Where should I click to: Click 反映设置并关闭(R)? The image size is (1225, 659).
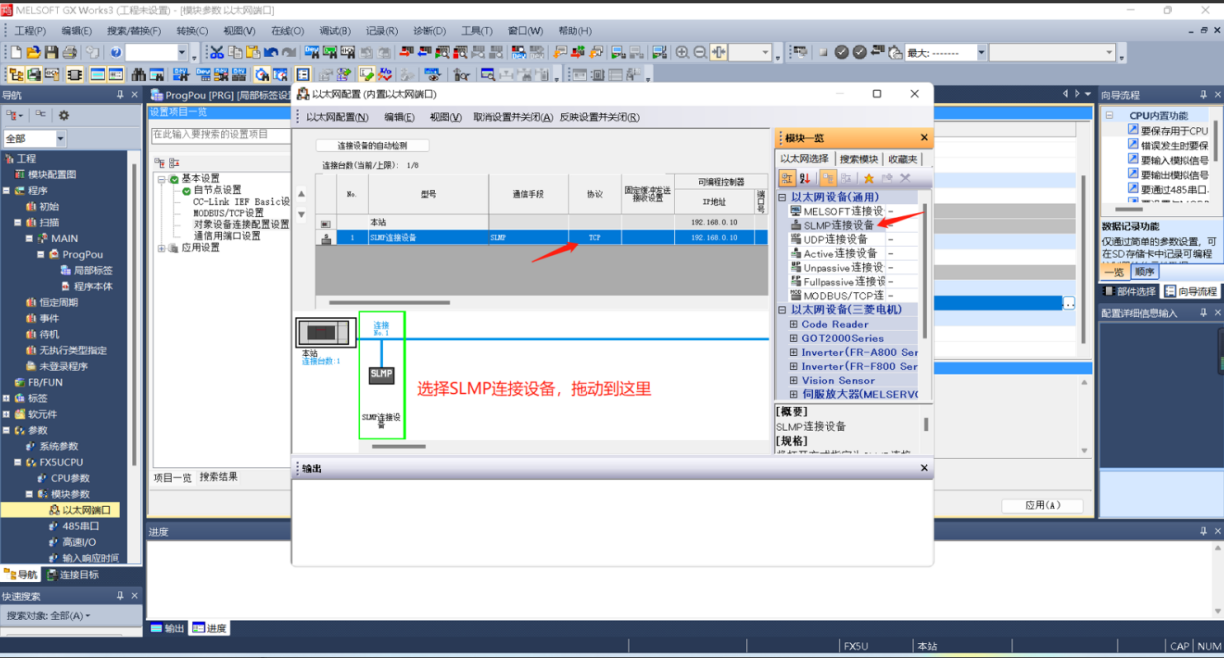(599, 117)
